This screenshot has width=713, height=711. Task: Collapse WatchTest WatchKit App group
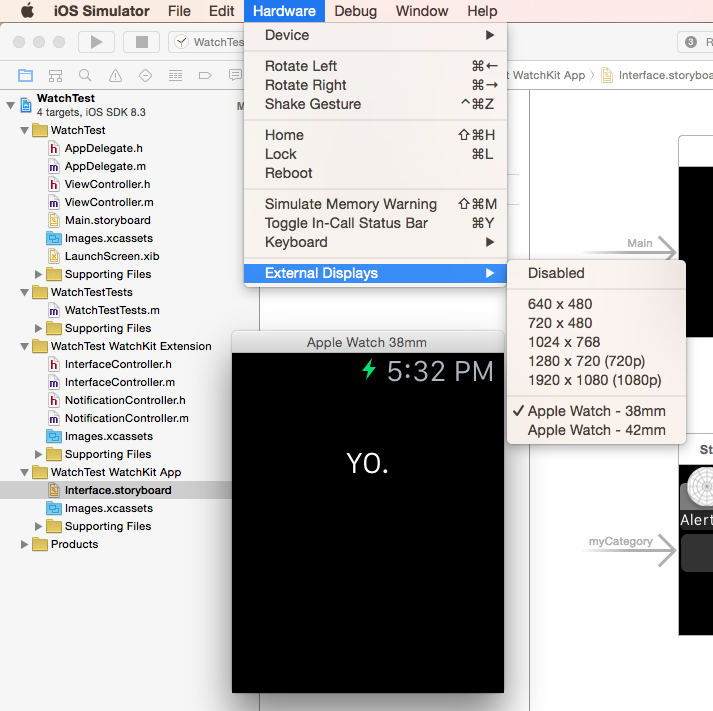pos(25,472)
